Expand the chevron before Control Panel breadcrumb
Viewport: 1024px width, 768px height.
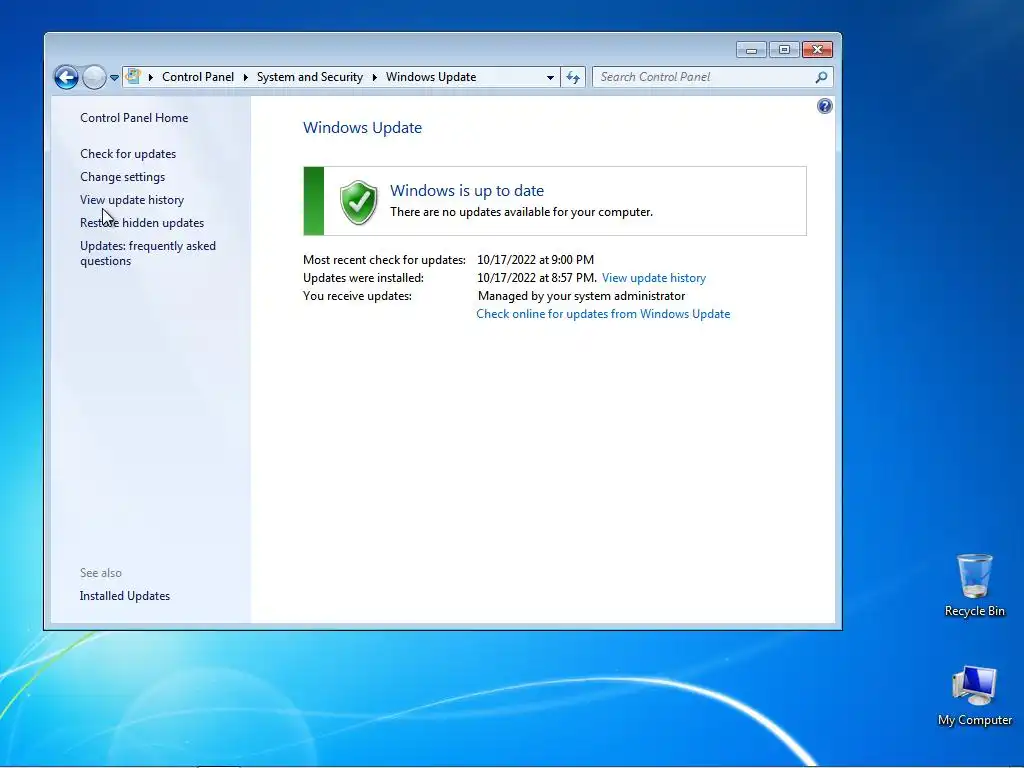(151, 77)
